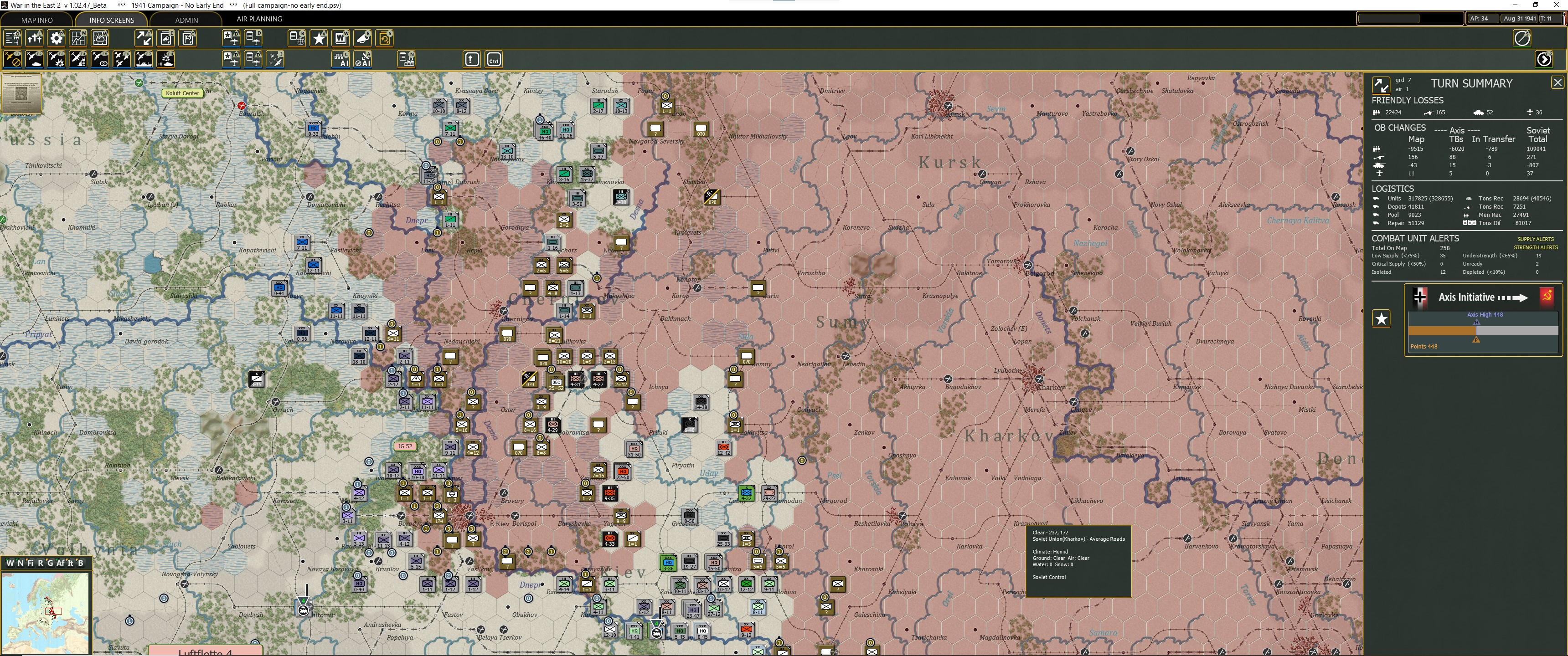This screenshot has width=1568, height=656.
Task: Open the Order of Battle screen icon
Action: [x=13, y=38]
